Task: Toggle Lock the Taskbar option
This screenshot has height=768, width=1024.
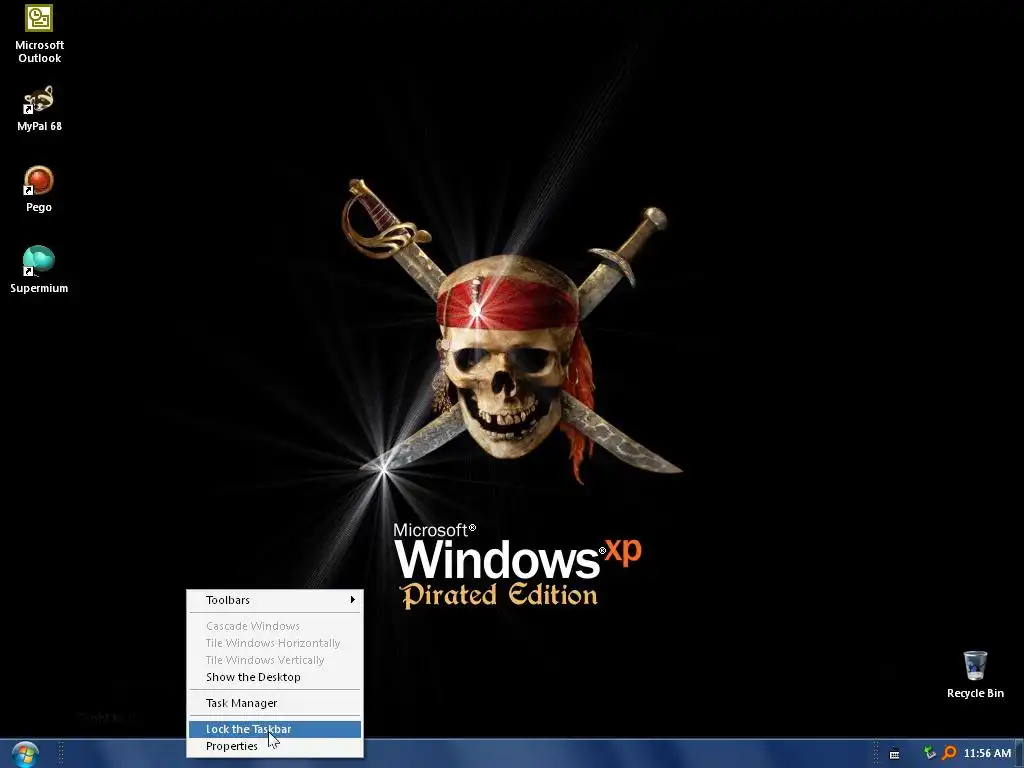Action: (275, 729)
